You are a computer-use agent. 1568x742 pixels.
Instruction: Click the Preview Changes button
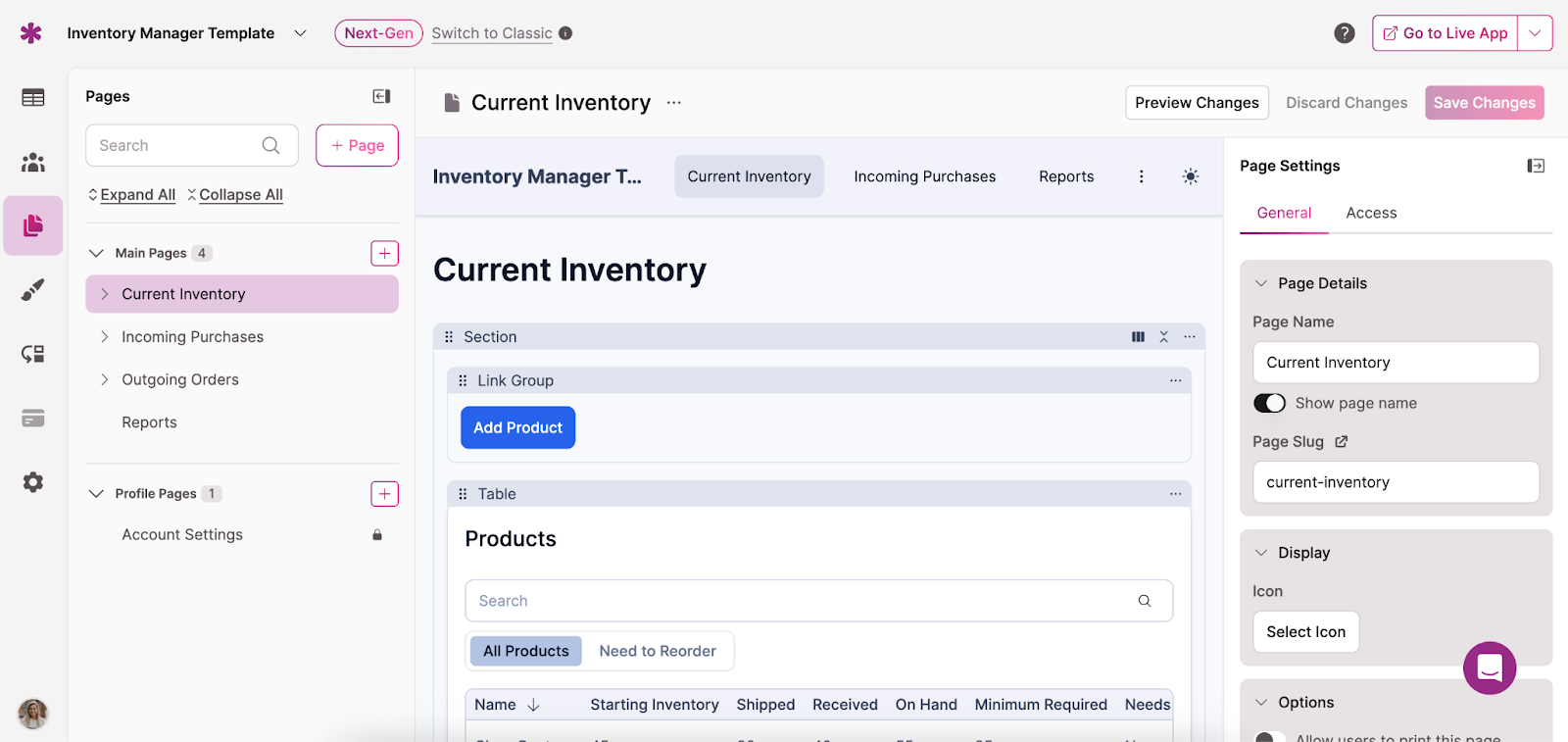(x=1196, y=103)
